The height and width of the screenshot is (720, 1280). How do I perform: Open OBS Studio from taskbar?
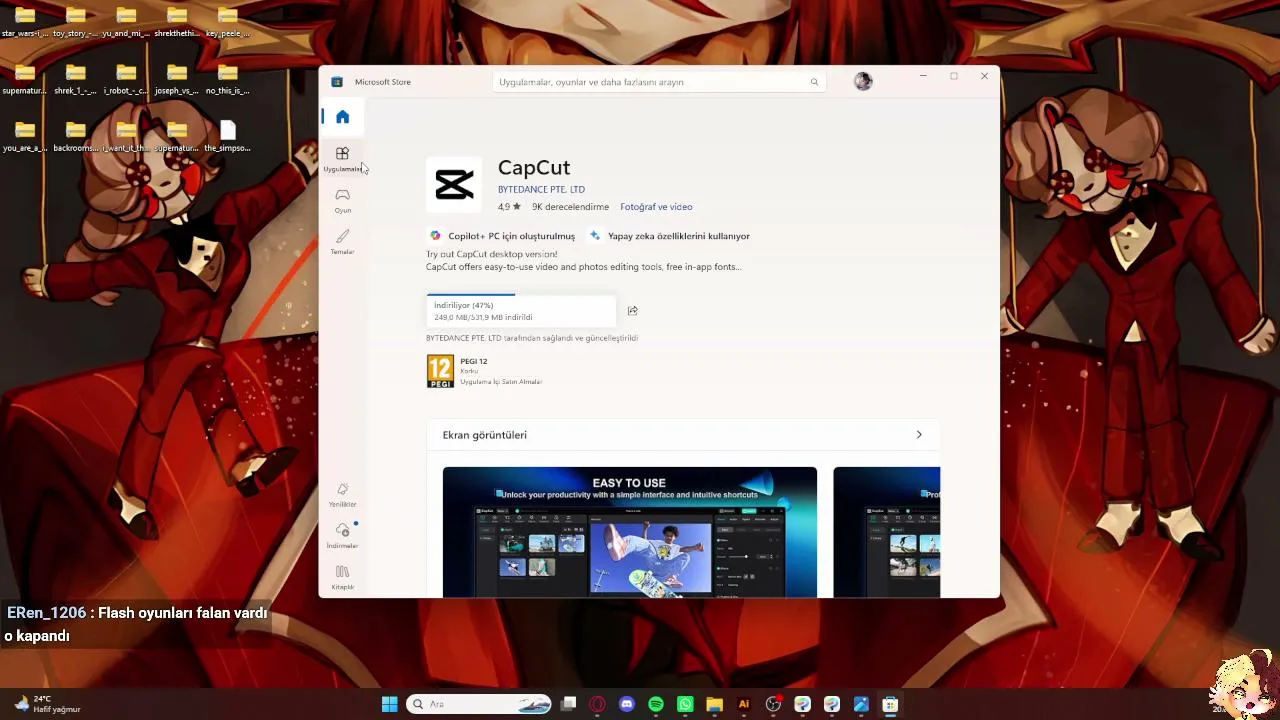click(773, 704)
